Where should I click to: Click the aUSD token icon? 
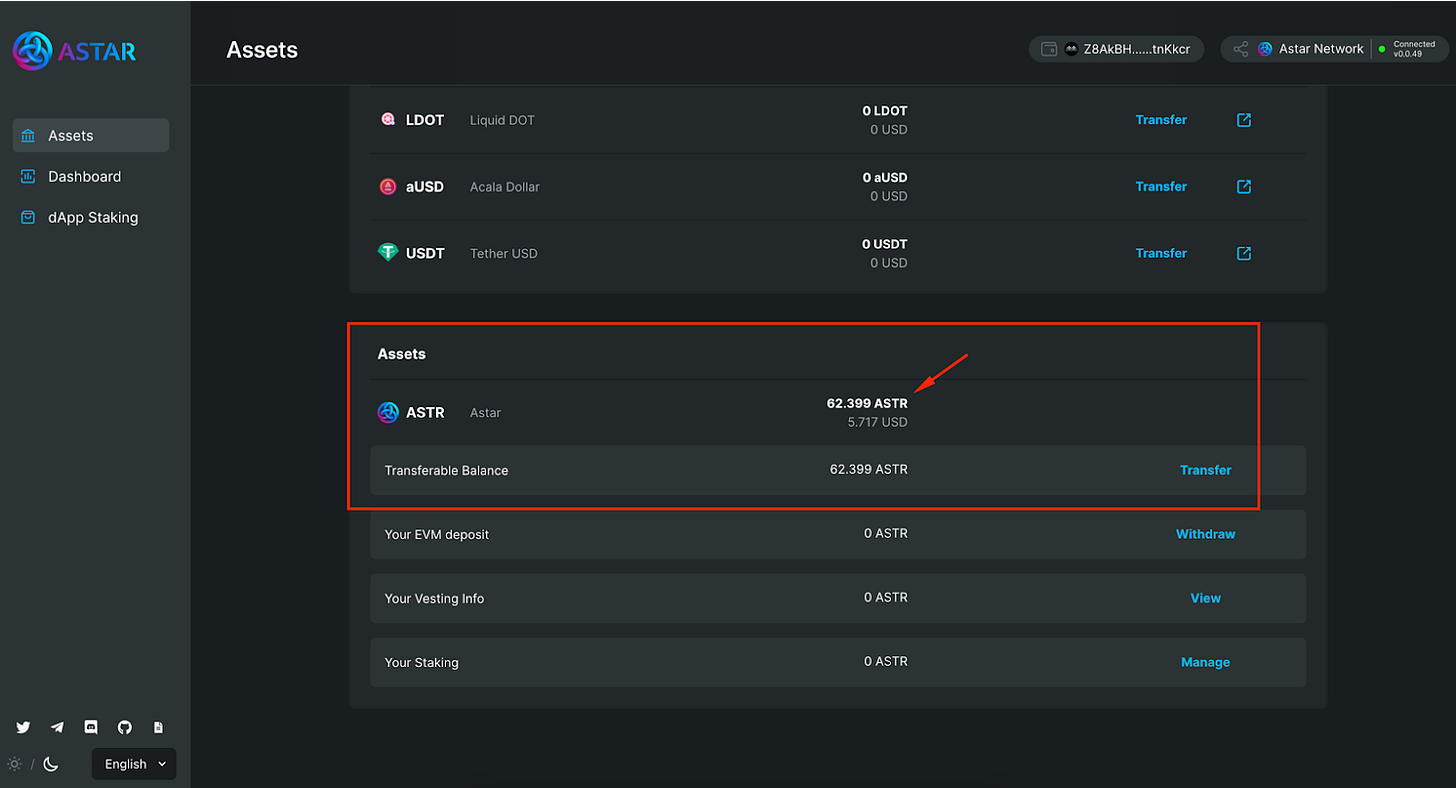point(388,186)
